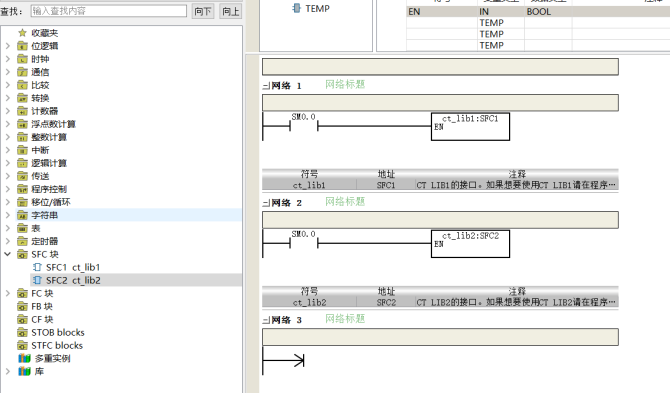Viewport: 671px width, 394px height.
Task: Expand the 通信 tree node
Action: pos(8,72)
